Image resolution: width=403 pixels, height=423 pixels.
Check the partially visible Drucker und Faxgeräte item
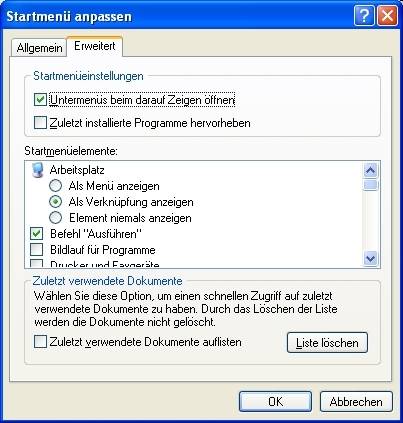(37, 264)
